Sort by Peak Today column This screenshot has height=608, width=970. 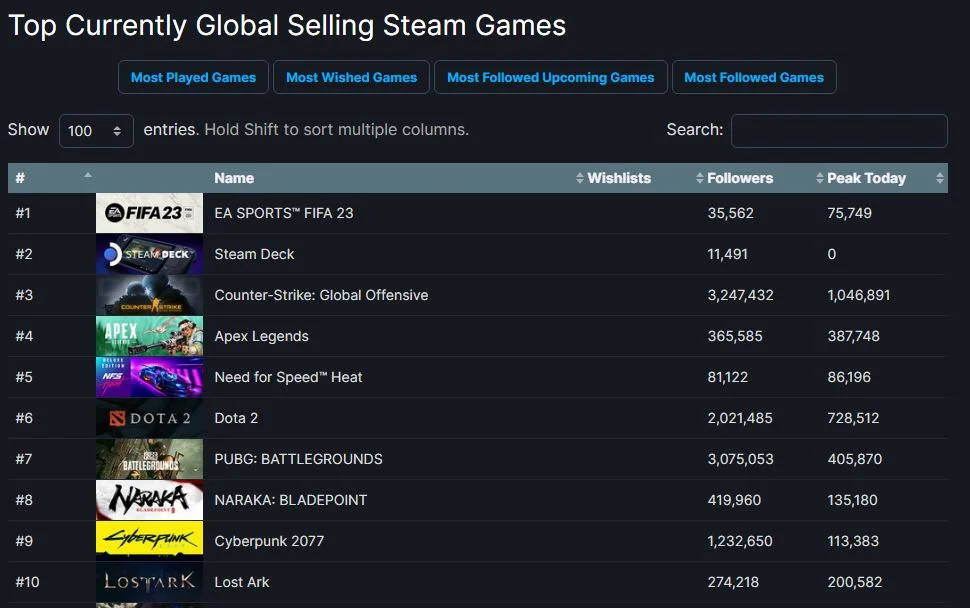tap(866, 178)
